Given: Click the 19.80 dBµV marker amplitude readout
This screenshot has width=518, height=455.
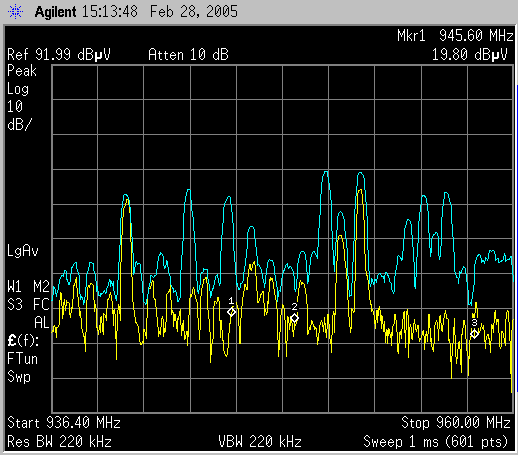Looking at the screenshot, I should (469, 55).
